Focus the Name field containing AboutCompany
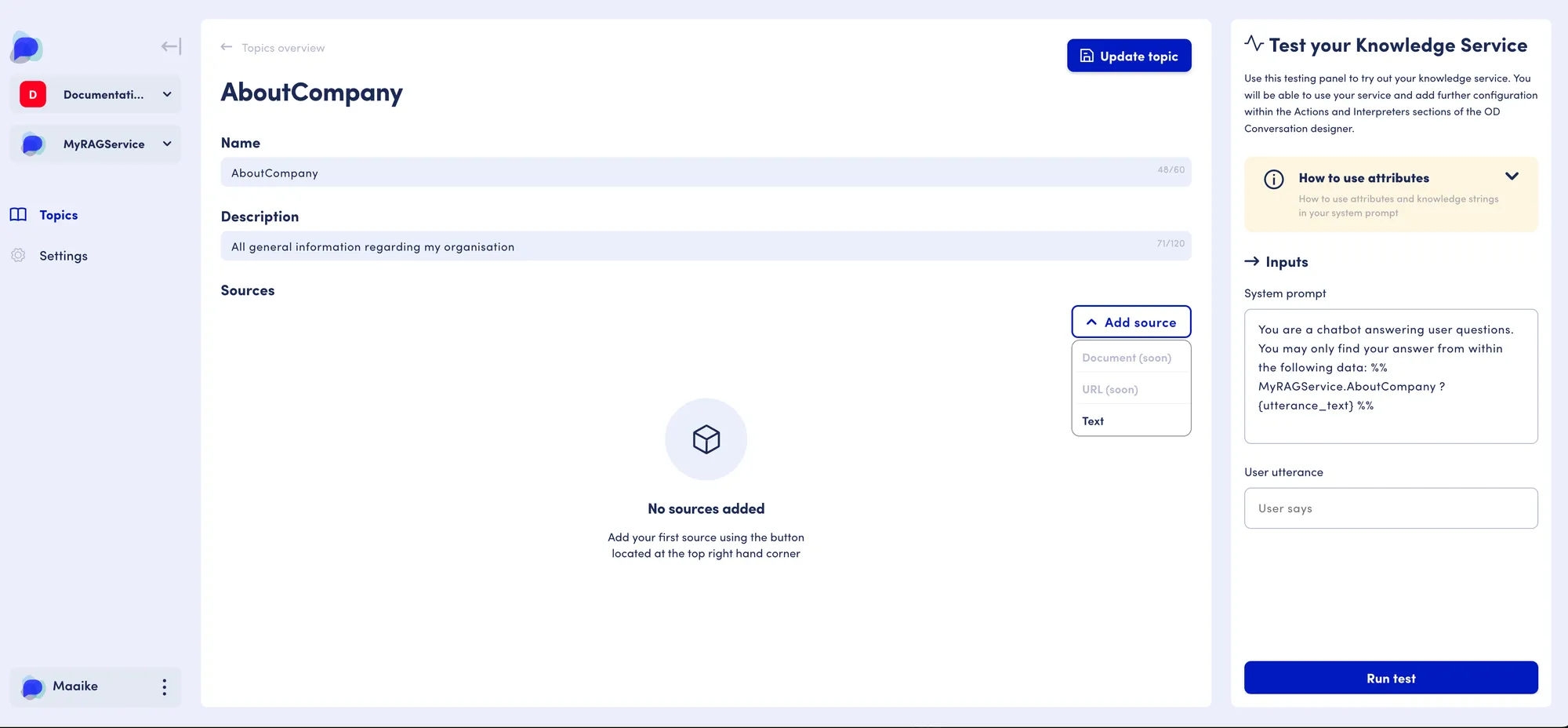 click(706, 172)
